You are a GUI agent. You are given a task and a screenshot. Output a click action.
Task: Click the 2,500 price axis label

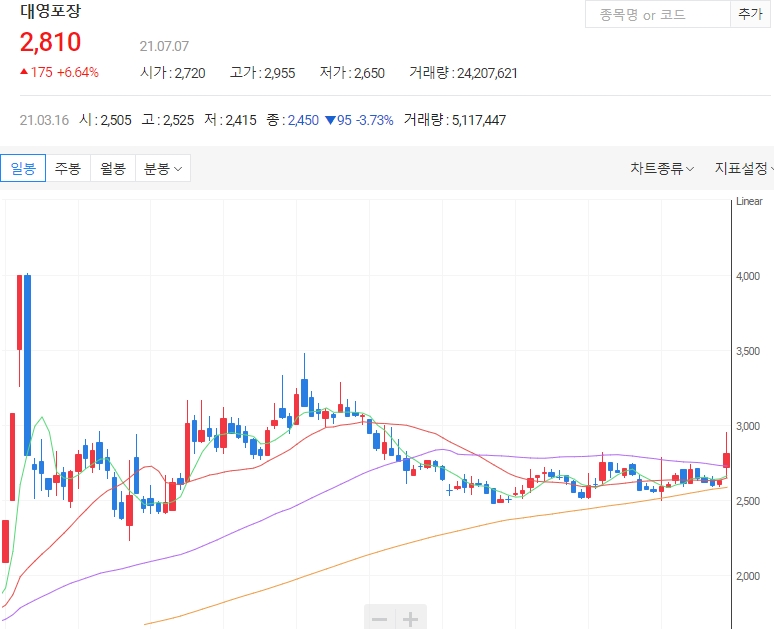748,501
